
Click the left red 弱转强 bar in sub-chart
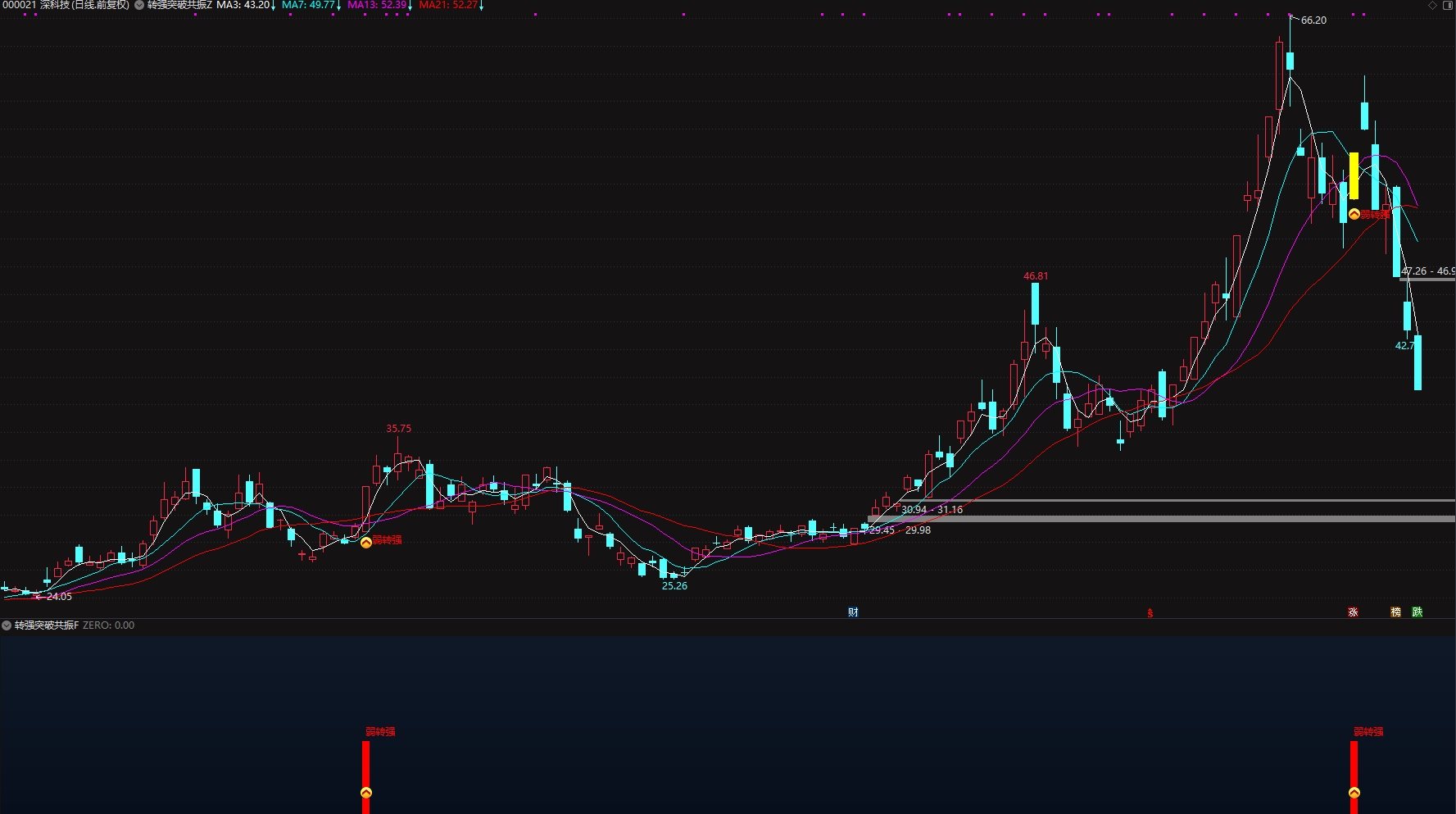[366, 777]
